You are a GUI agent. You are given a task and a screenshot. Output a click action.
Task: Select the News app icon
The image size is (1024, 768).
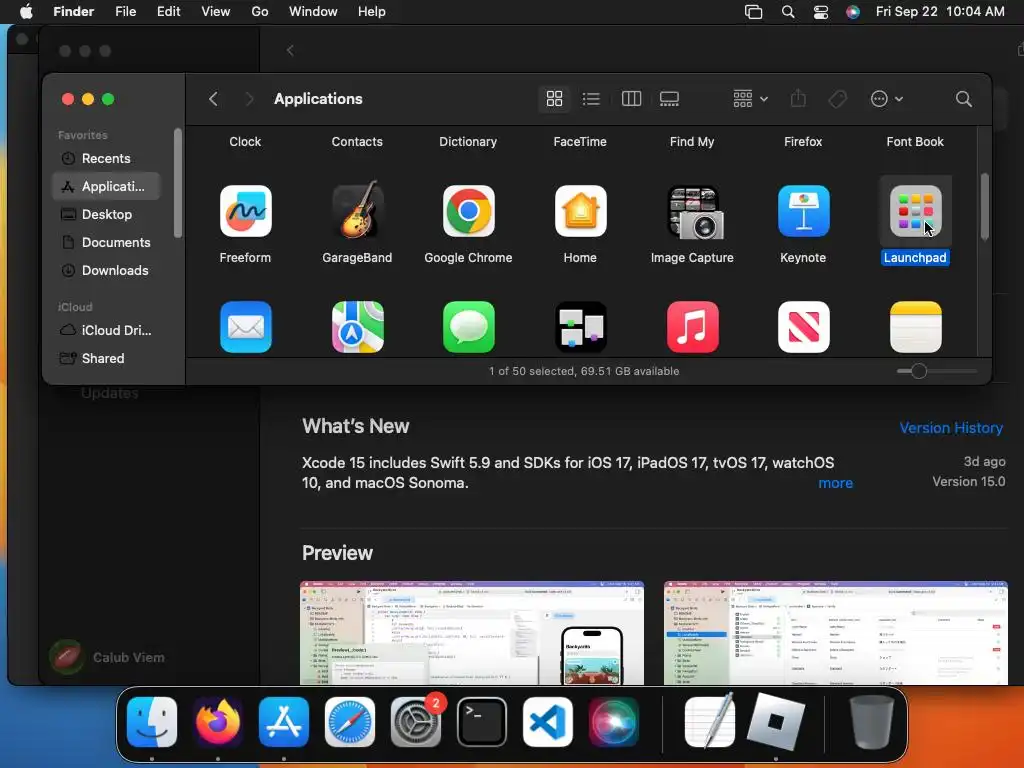tap(803, 327)
